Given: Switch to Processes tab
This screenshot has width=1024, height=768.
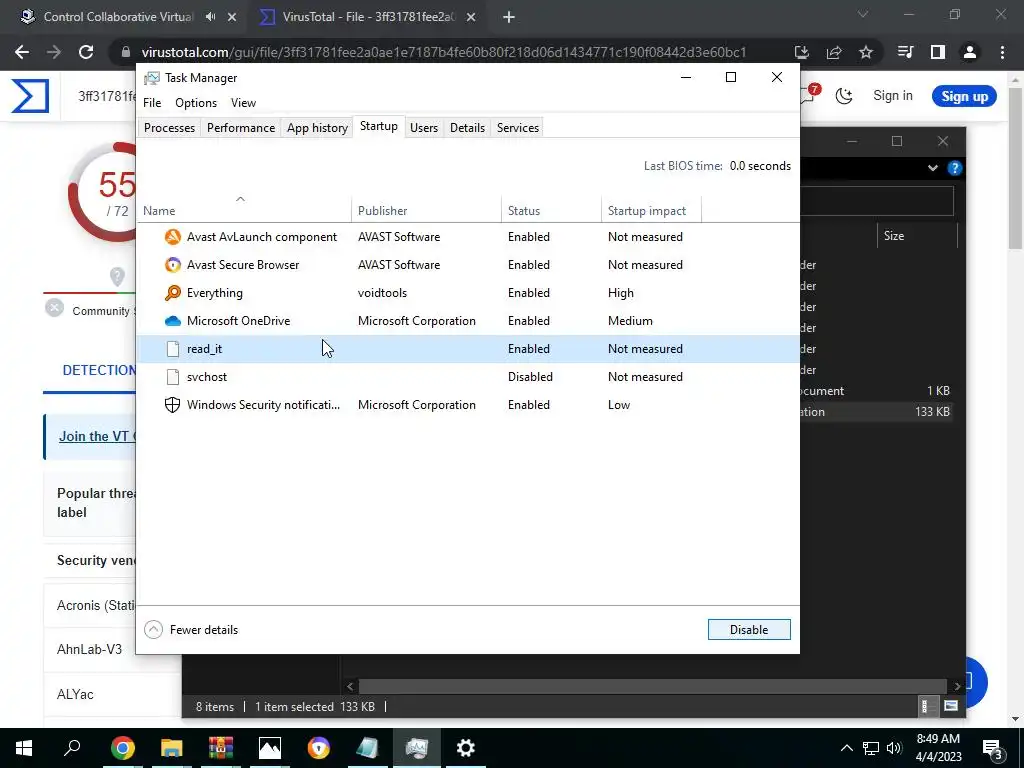Looking at the screenshot, I should (169, 128).
